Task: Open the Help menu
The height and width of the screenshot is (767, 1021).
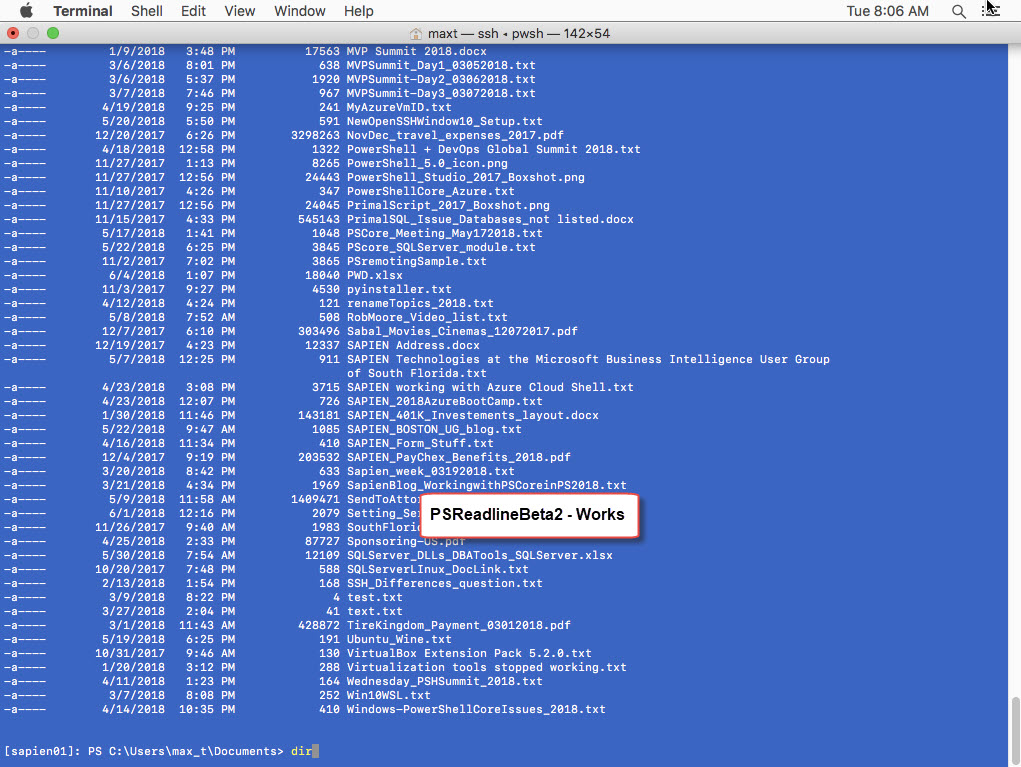Action: (x=358, y=11)
